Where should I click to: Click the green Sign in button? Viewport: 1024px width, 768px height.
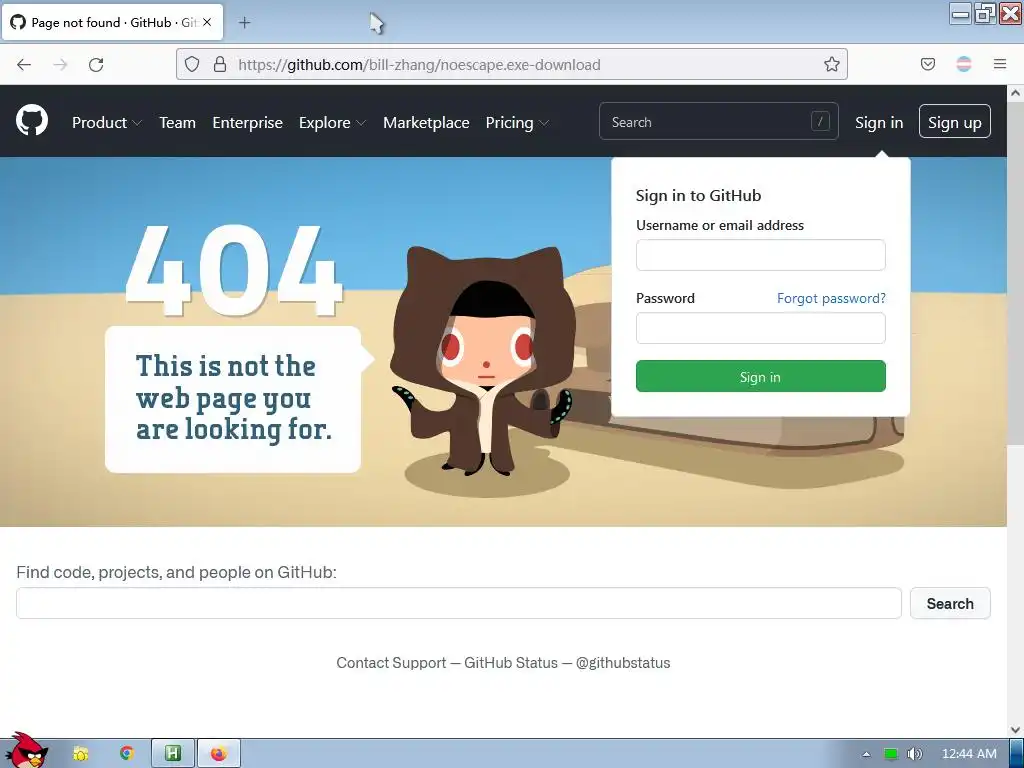[761, 376]
